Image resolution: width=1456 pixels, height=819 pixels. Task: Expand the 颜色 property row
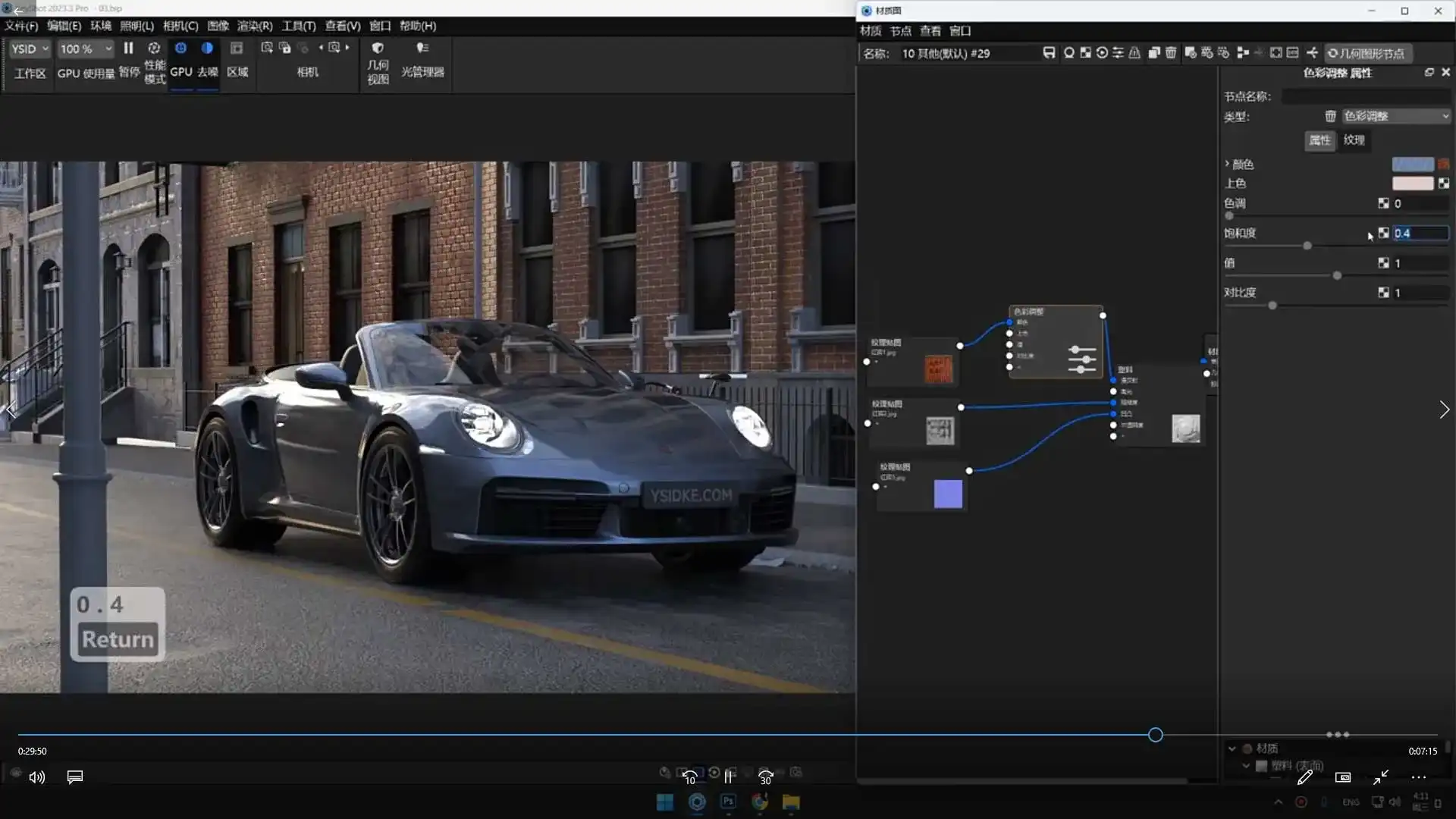tap(1227, 164)
